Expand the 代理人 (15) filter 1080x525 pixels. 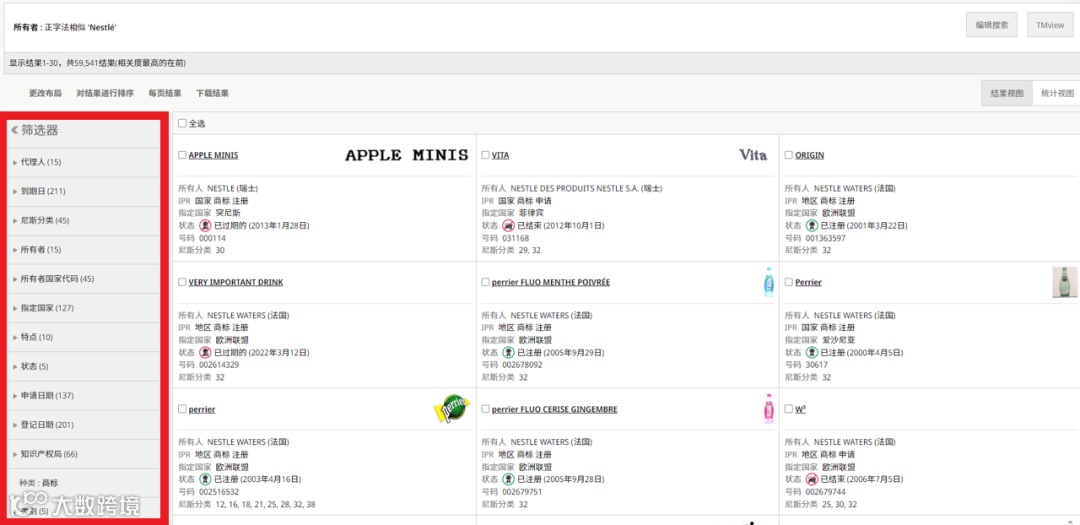point(40,162)
